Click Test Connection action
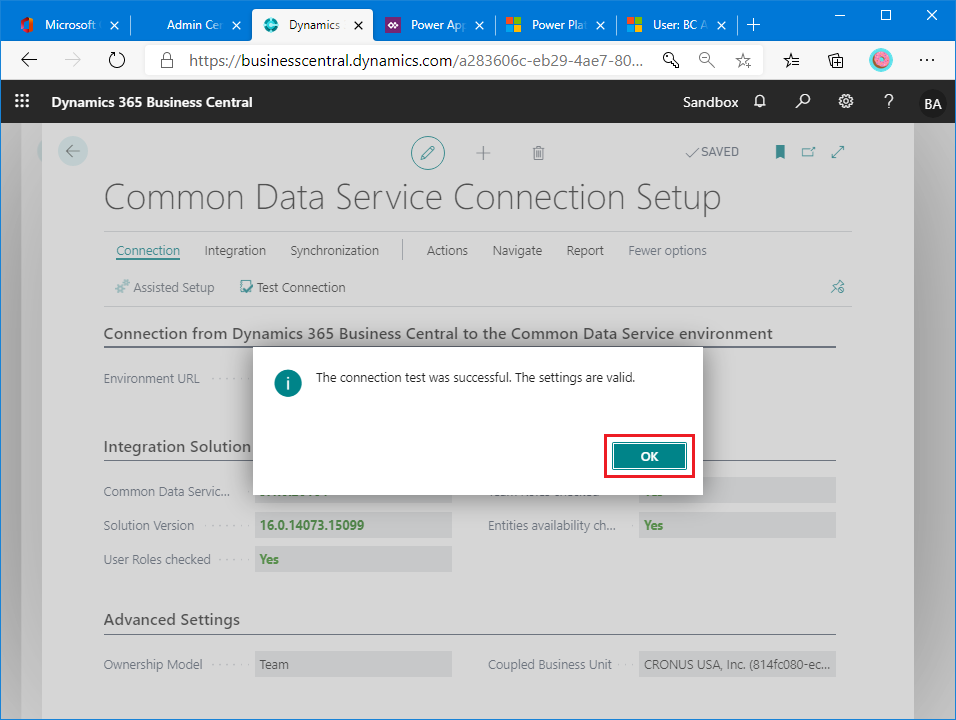Viewport: 956px width, 720px height. pyautogui.click(x=293, y=287)
